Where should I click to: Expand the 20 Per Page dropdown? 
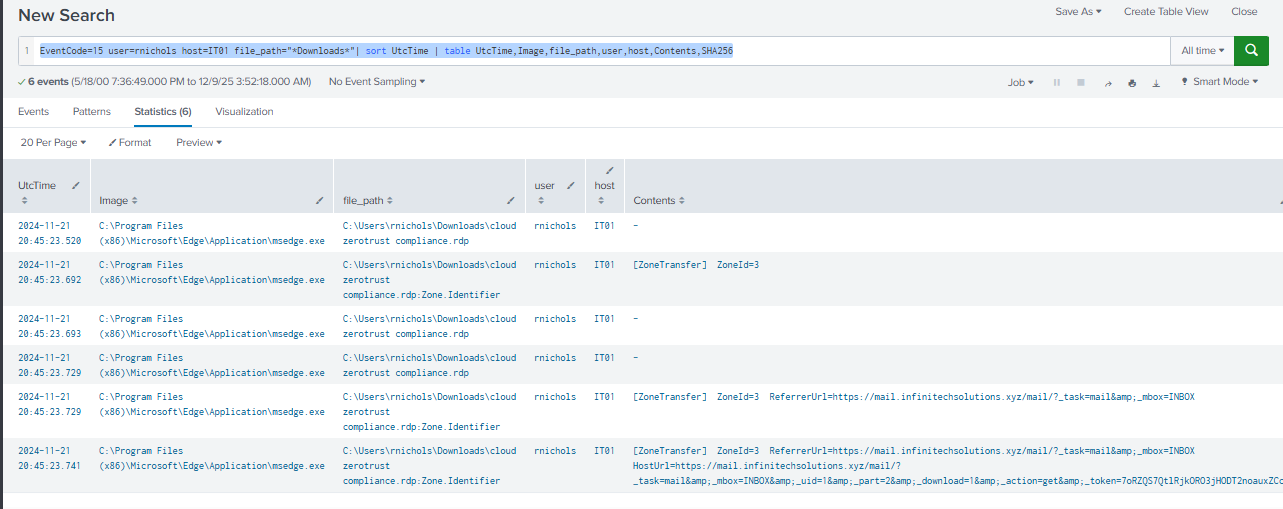[x=53, y=143]
